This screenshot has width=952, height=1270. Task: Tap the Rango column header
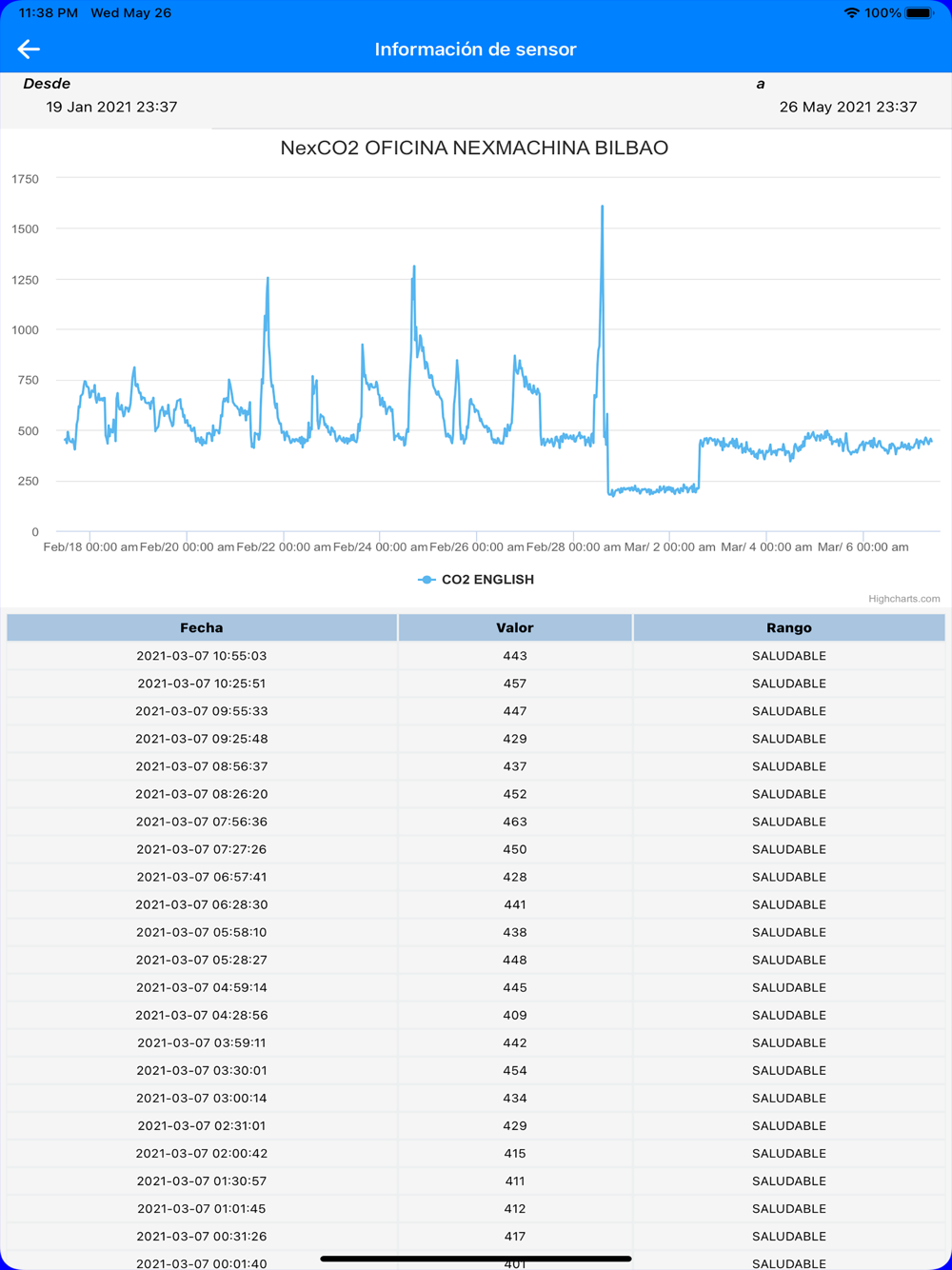coord(789,627)
